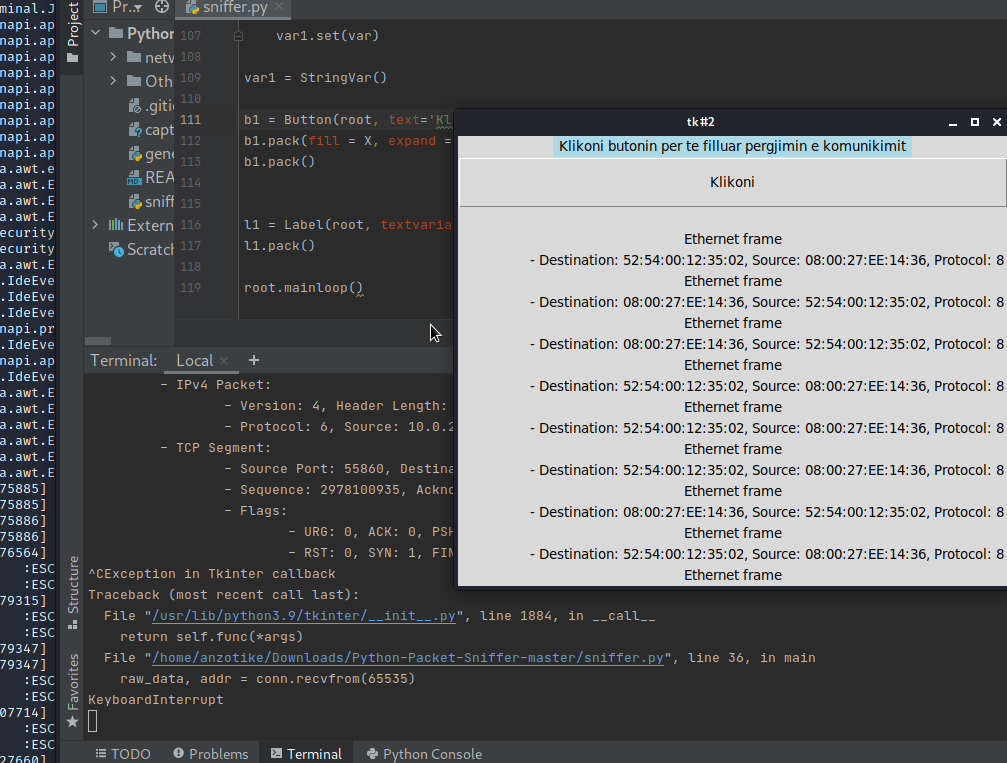Close the sniffer.py editor tab
The width and height of the screenshot is (1007, 763).
279,7
